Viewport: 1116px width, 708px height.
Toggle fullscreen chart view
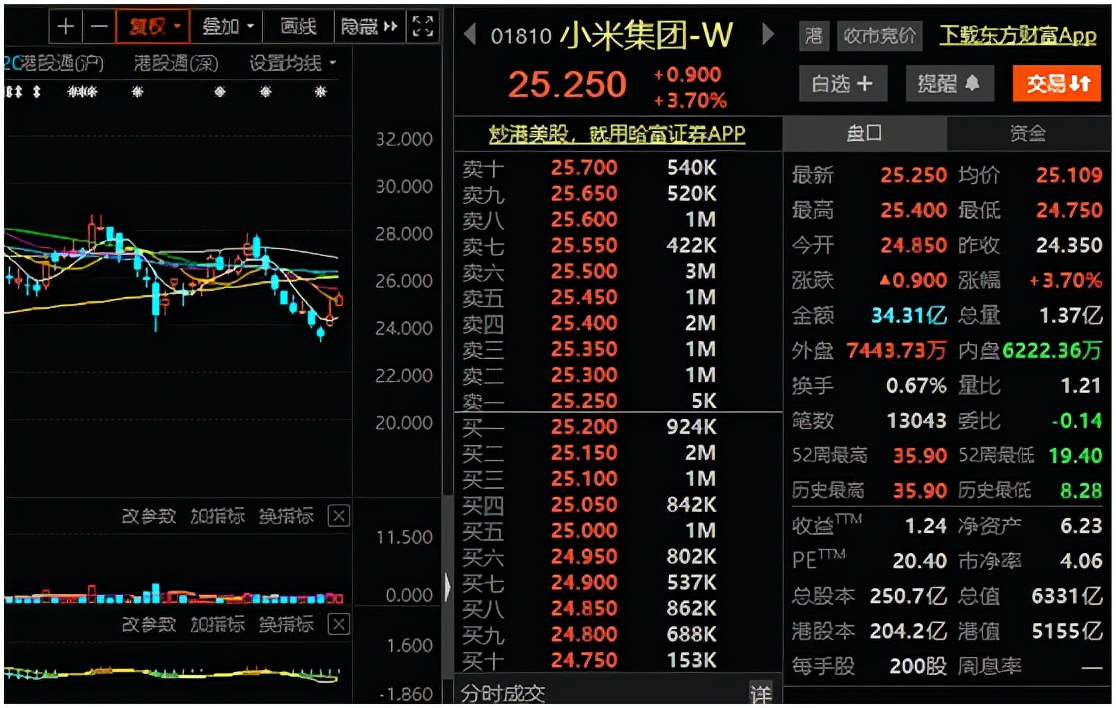pyautogui.click(x=423, y=27)
